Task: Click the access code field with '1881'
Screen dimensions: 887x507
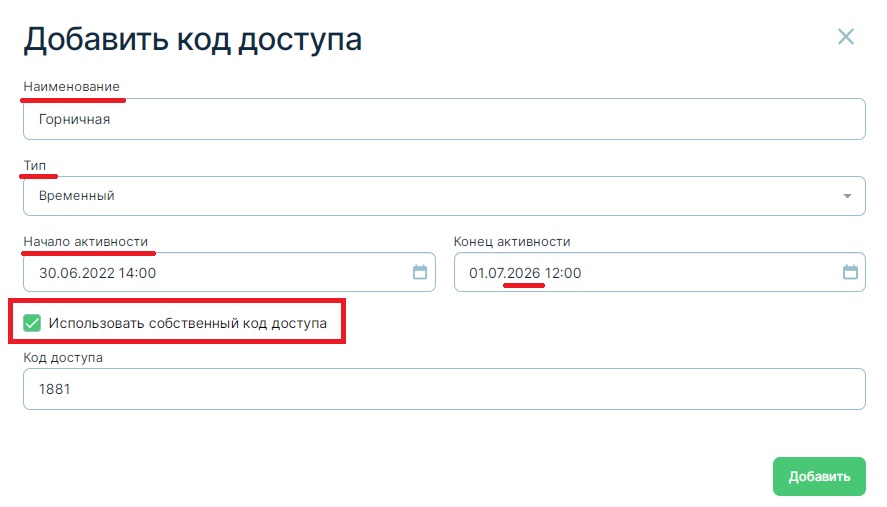Action: [443, 390]
